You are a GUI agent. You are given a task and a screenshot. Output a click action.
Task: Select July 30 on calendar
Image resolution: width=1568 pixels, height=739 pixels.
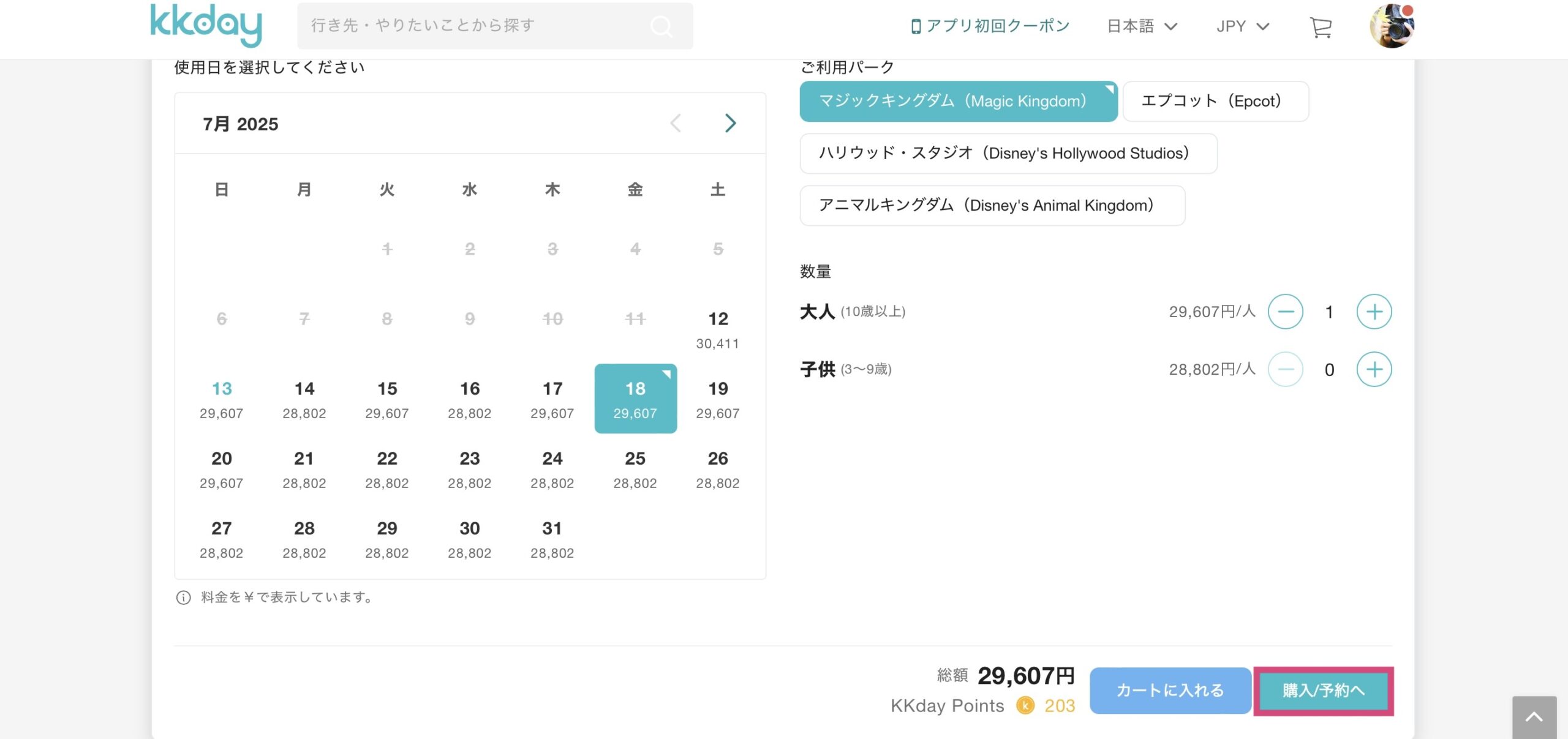coord(470,539)
